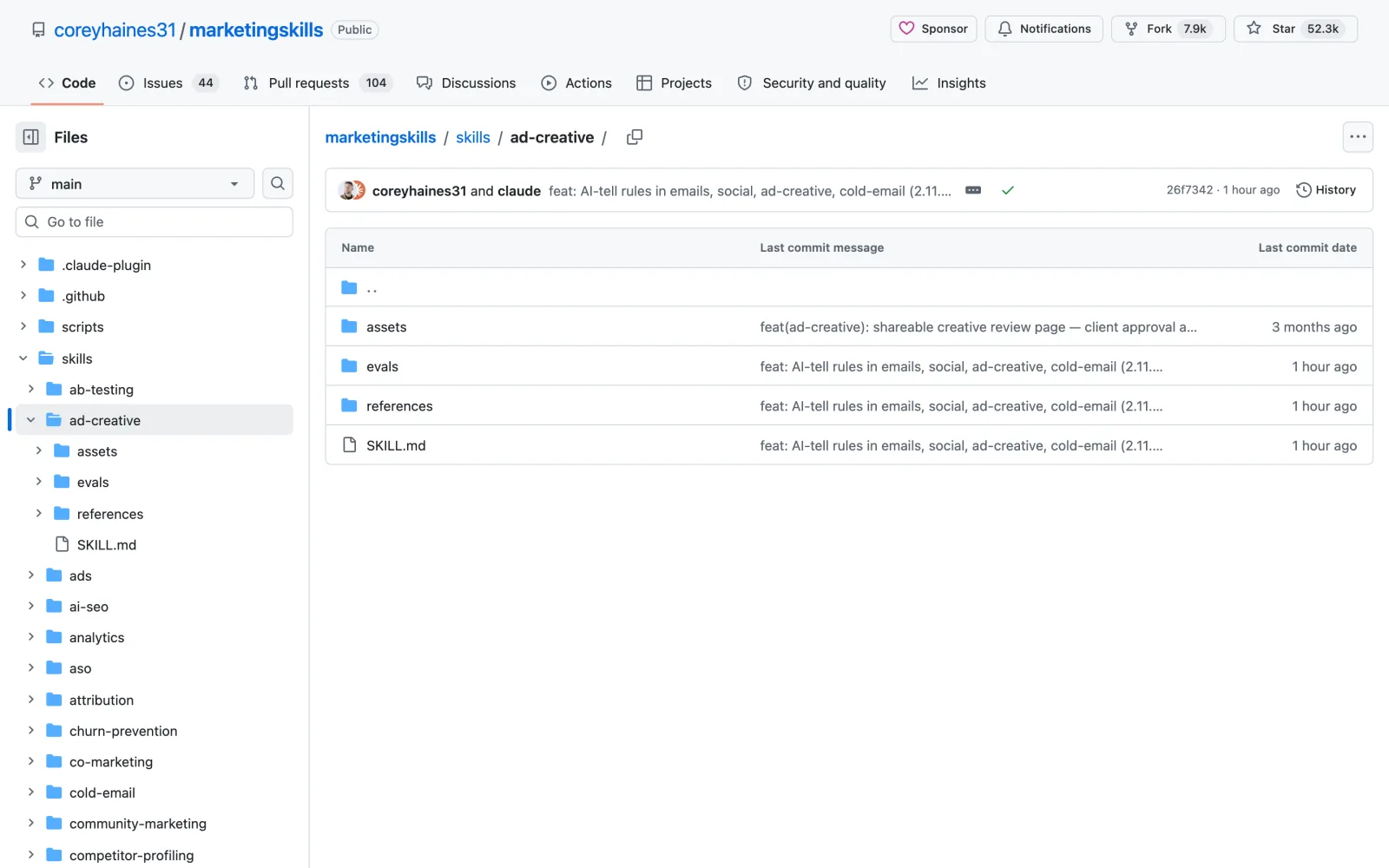This screenshot has width=1389, height=868.
Task: Open Security and quality tab
Action: (812, 82)
